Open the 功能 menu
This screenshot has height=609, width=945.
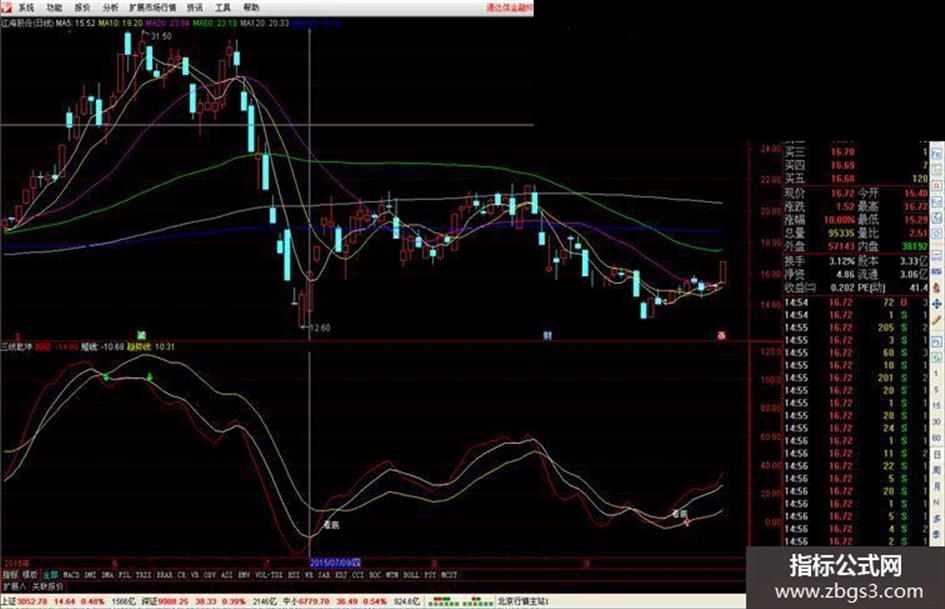[54, 7]
